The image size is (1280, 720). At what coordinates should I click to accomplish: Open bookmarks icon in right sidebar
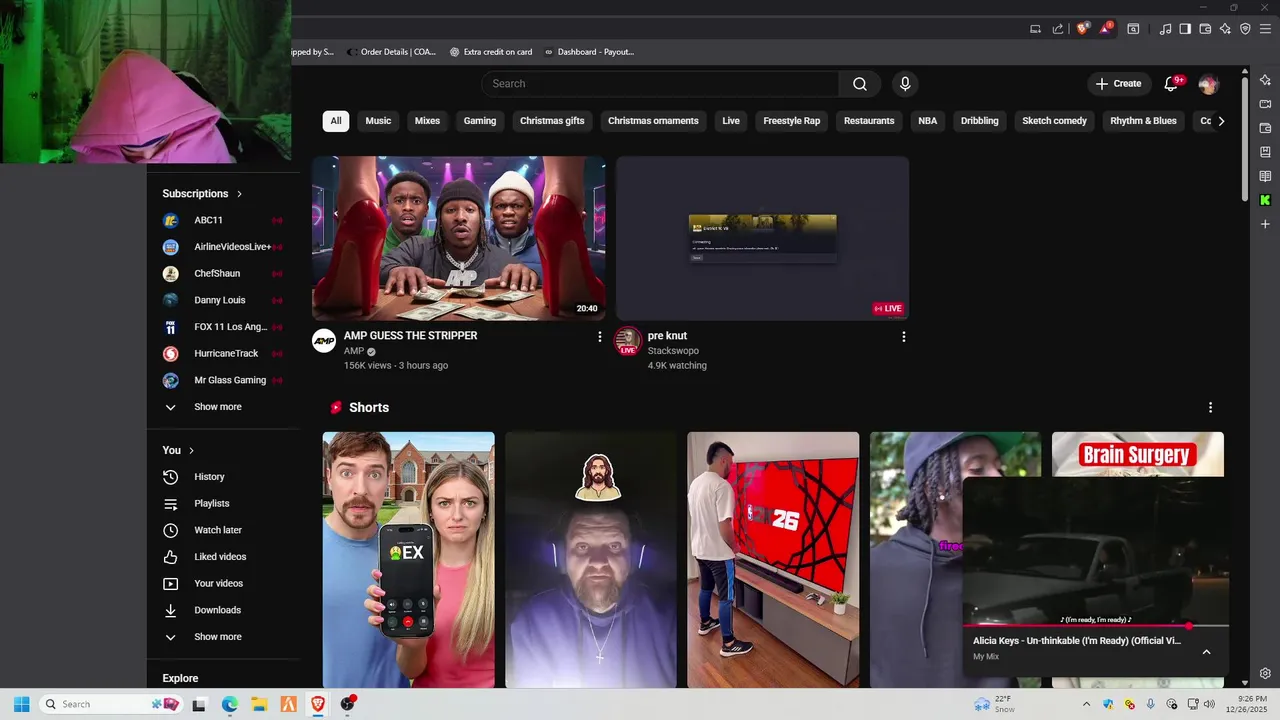pos(1265,152)
